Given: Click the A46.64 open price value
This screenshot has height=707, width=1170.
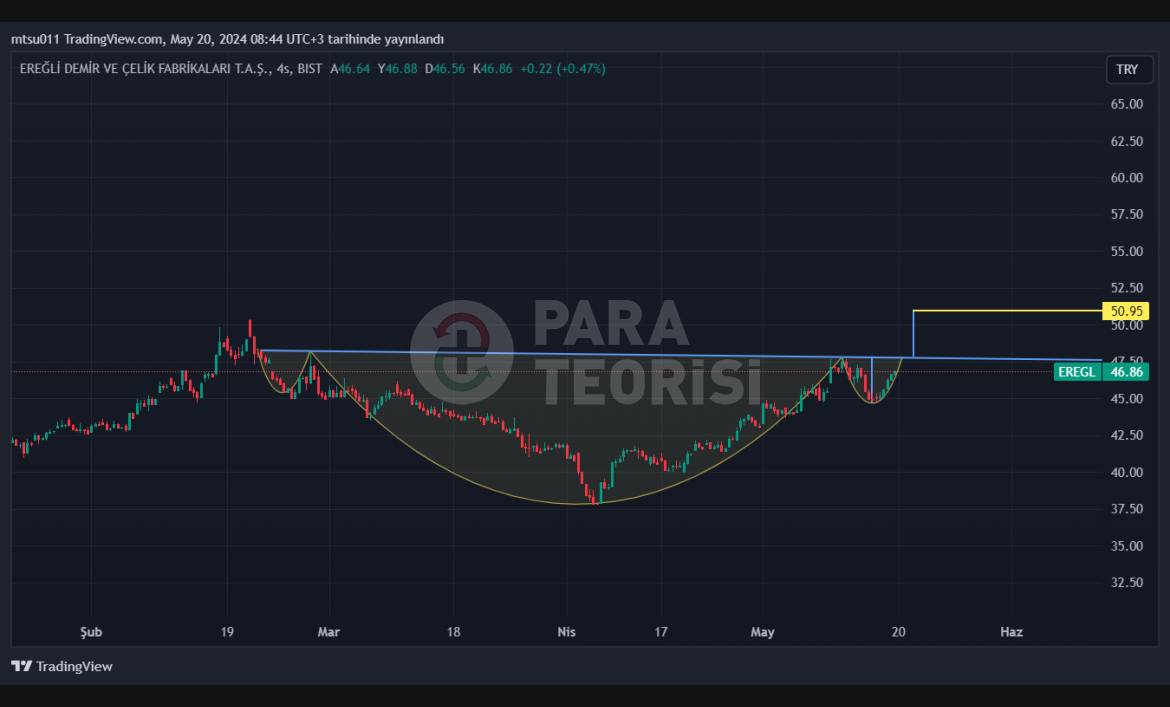Looking at the screenshot, I should tap(350, 69).
